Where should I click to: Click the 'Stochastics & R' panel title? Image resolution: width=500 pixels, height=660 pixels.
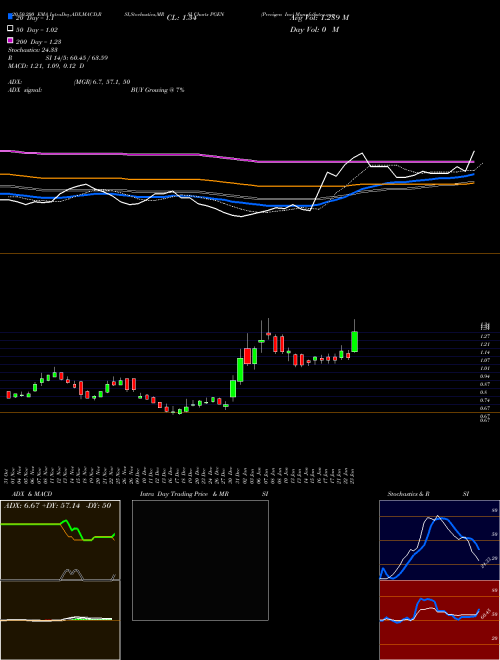point(409,494)
